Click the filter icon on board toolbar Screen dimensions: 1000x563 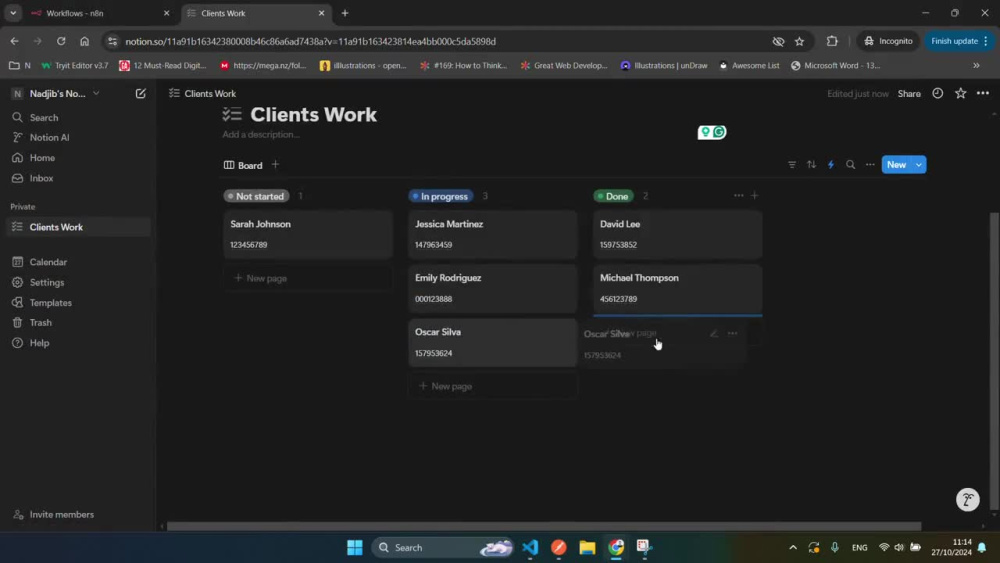[791, 165]
